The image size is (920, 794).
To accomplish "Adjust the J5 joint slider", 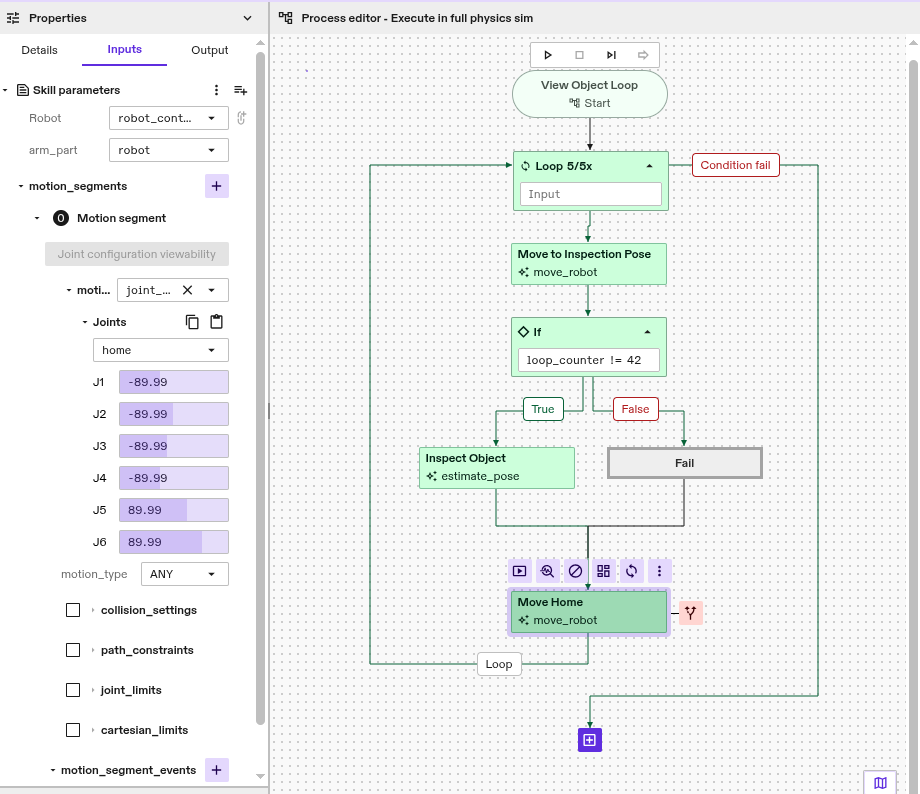I will pyautogui.click(x=173, y=510).
